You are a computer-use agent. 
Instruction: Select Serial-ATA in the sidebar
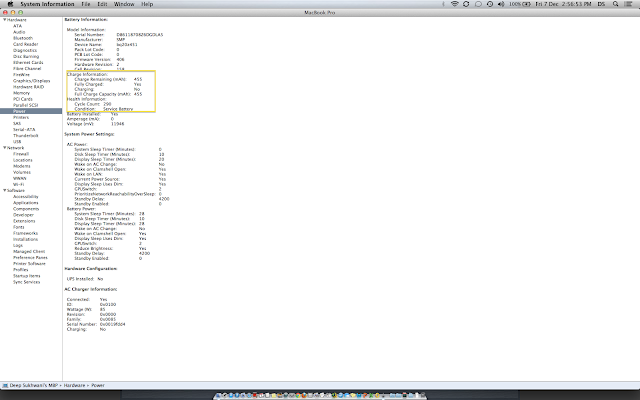click(24, 129)
